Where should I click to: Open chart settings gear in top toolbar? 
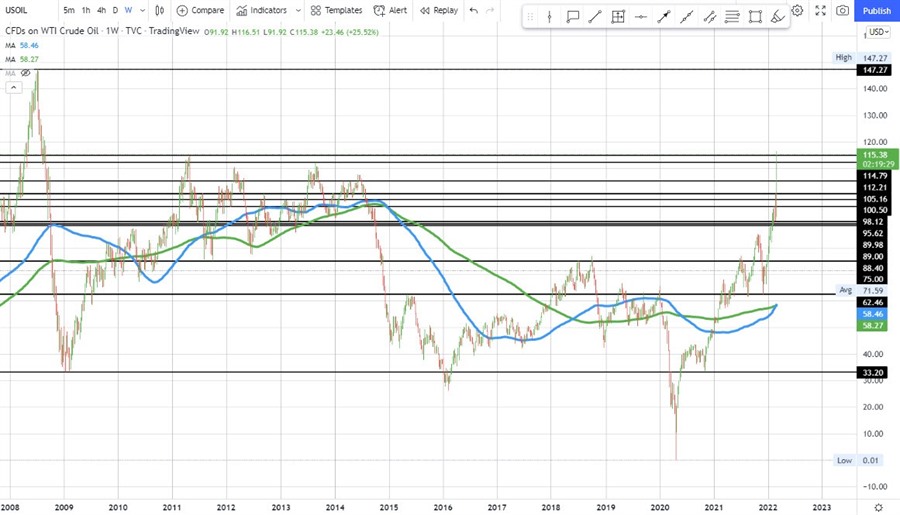click(797, 10)
